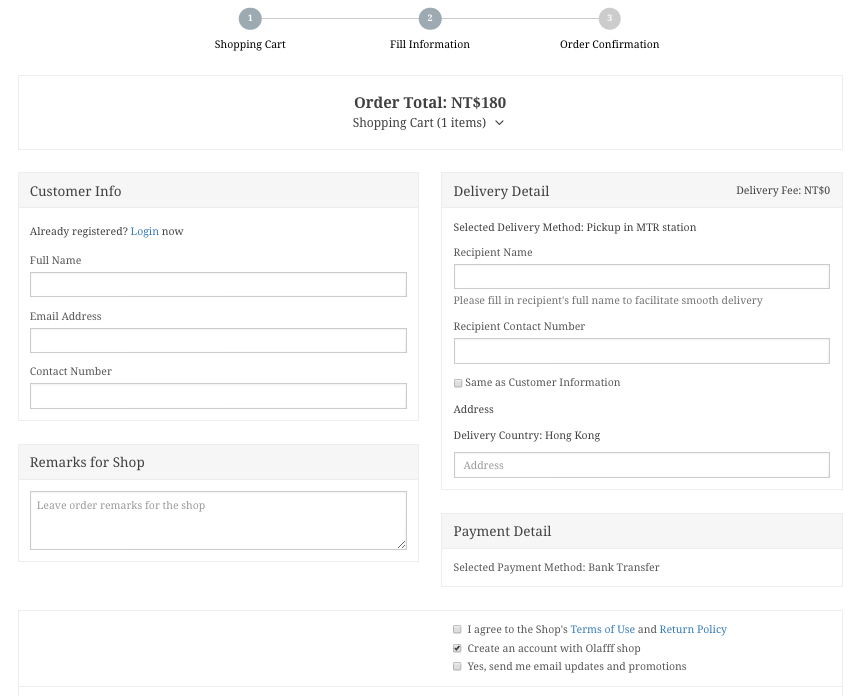Enable email updates and promotions checkbox
852x696 pixels.
click(x=457, y=666)
